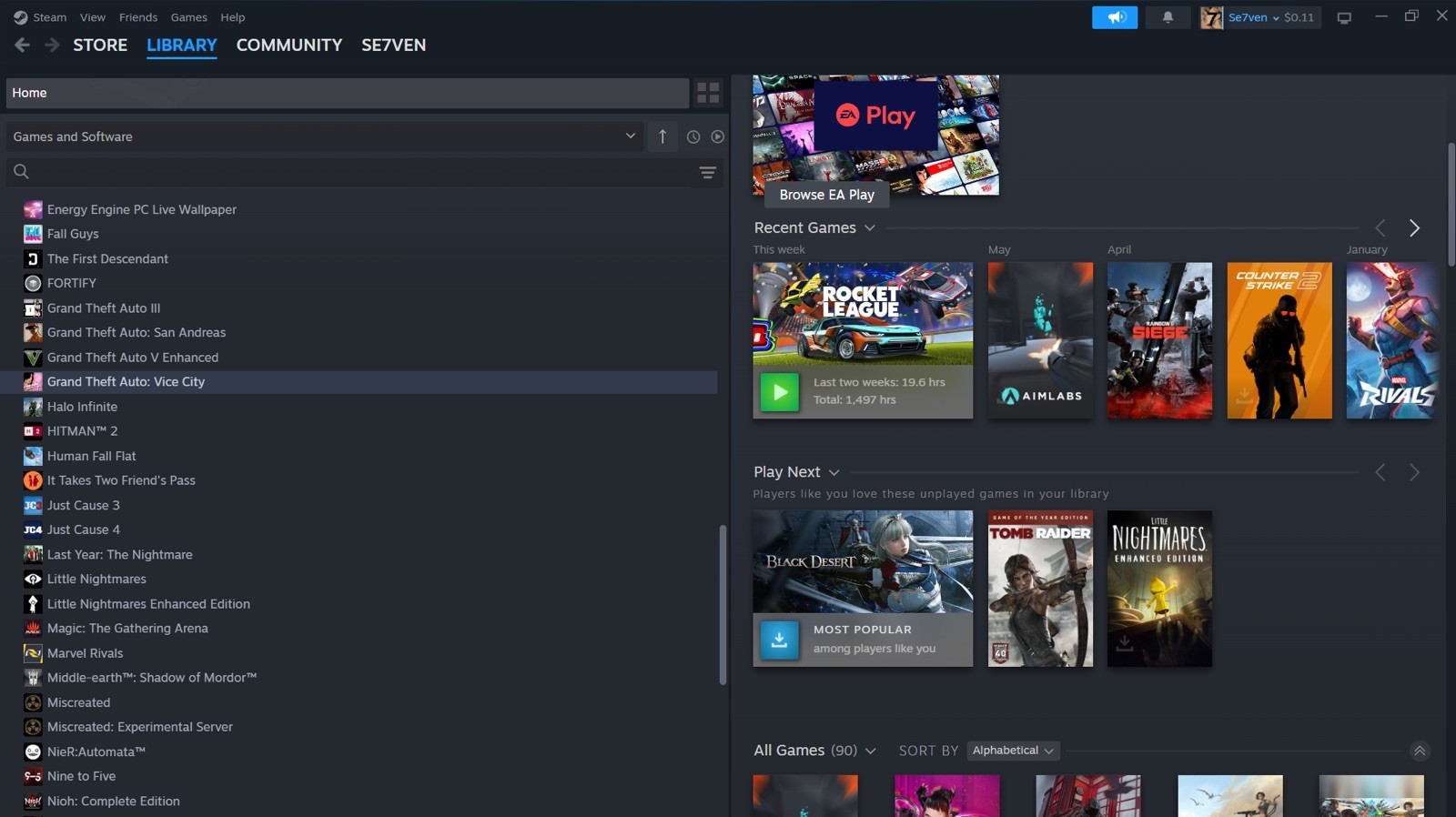Click the search magnifier icon
This screenshot has width=1456, height=817.
(21, 171)
